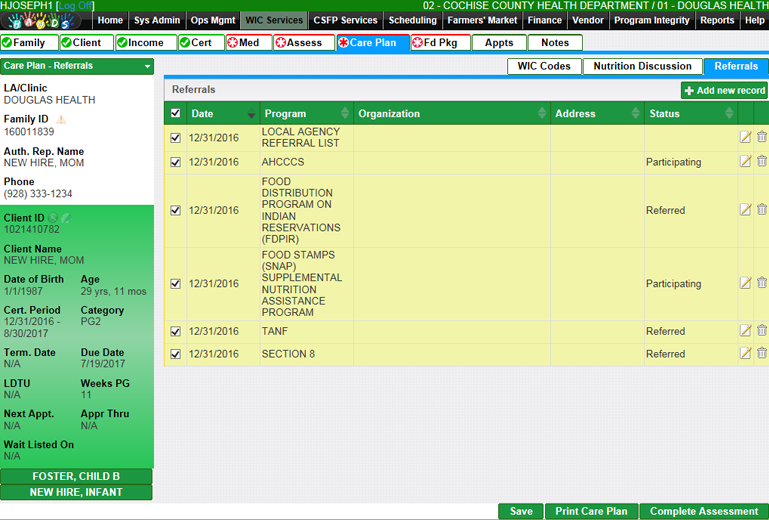Uncheck the TANF row checkbox
Image resolution: width=769 pixels, height=520 pixels.
click(x=176, y=332)
